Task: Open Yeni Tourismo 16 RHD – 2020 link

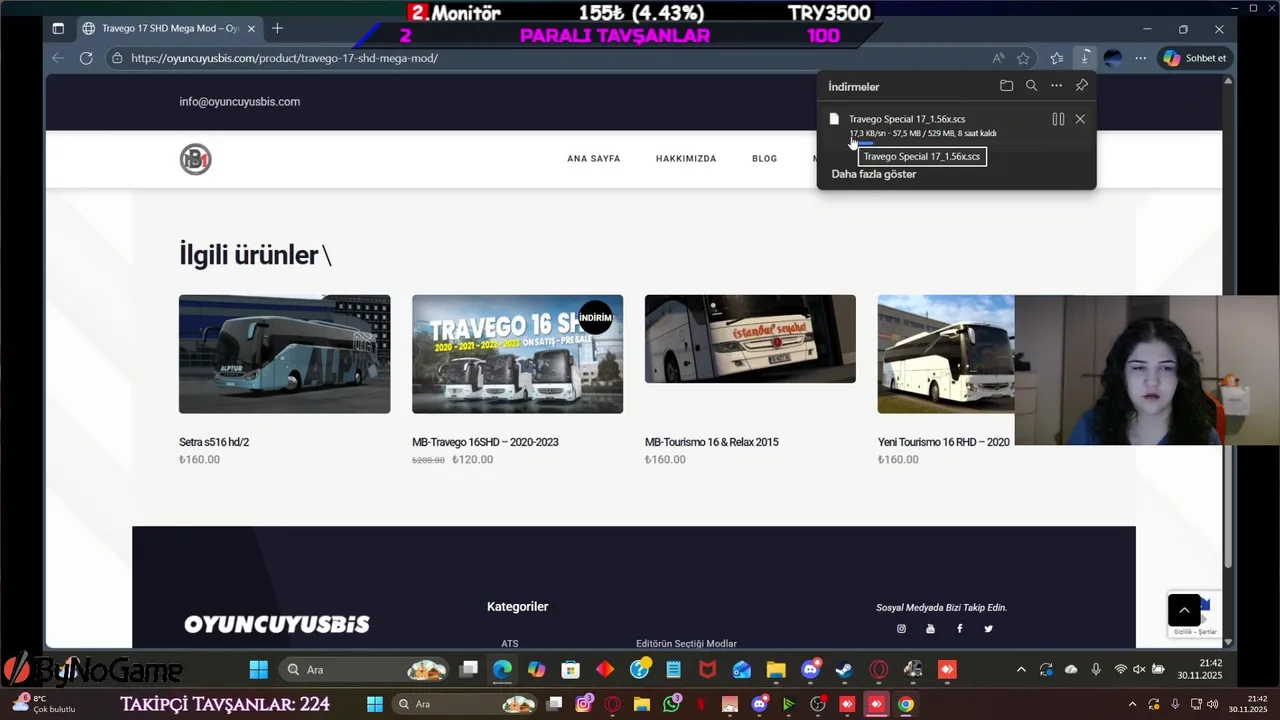Action: coord(944,442)
